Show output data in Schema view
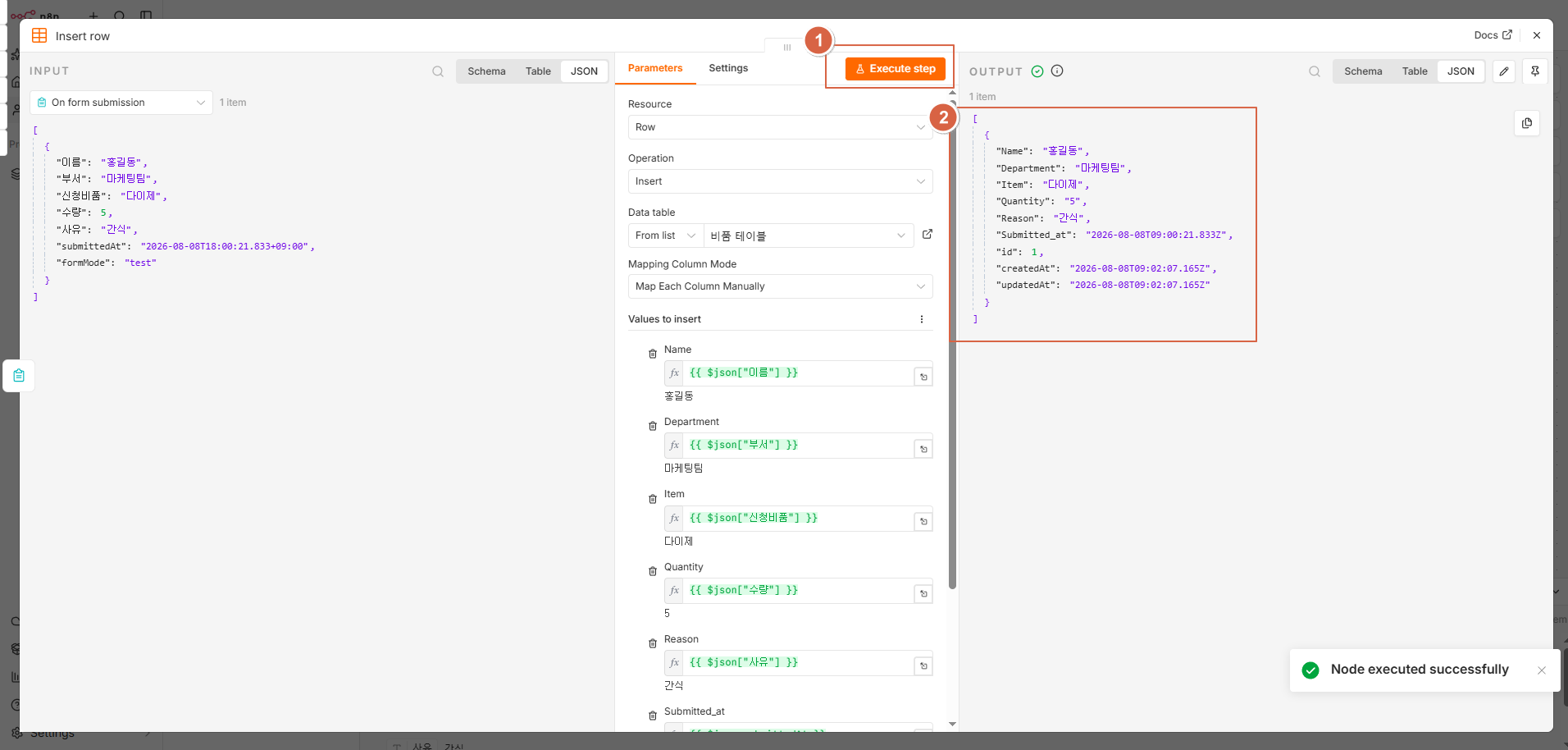Image resolution: width=1568 pixels, height=750 pixels. point(1363,71)
